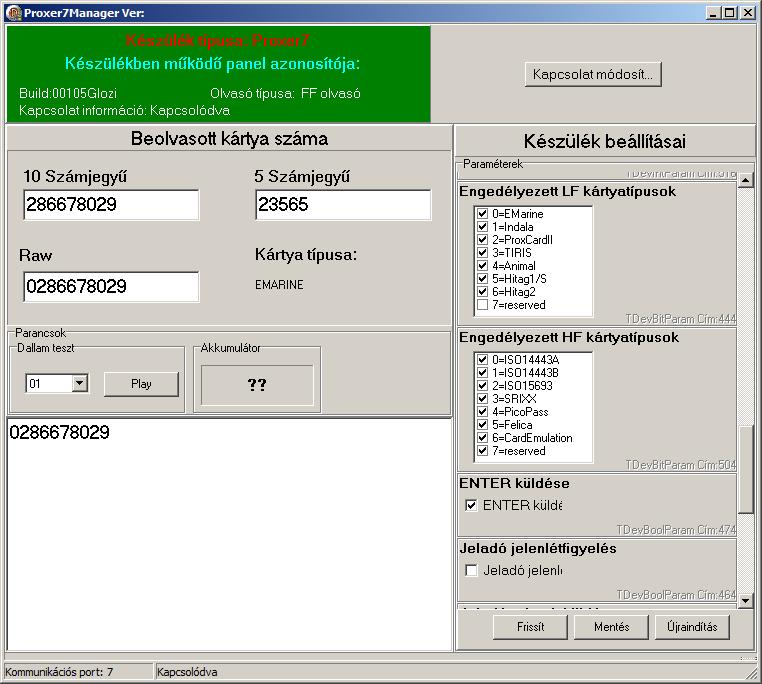This screenshot has height=684, width=762.
Task: Click the Beolvasott kártya száma heading
Action: pos(229,139)
